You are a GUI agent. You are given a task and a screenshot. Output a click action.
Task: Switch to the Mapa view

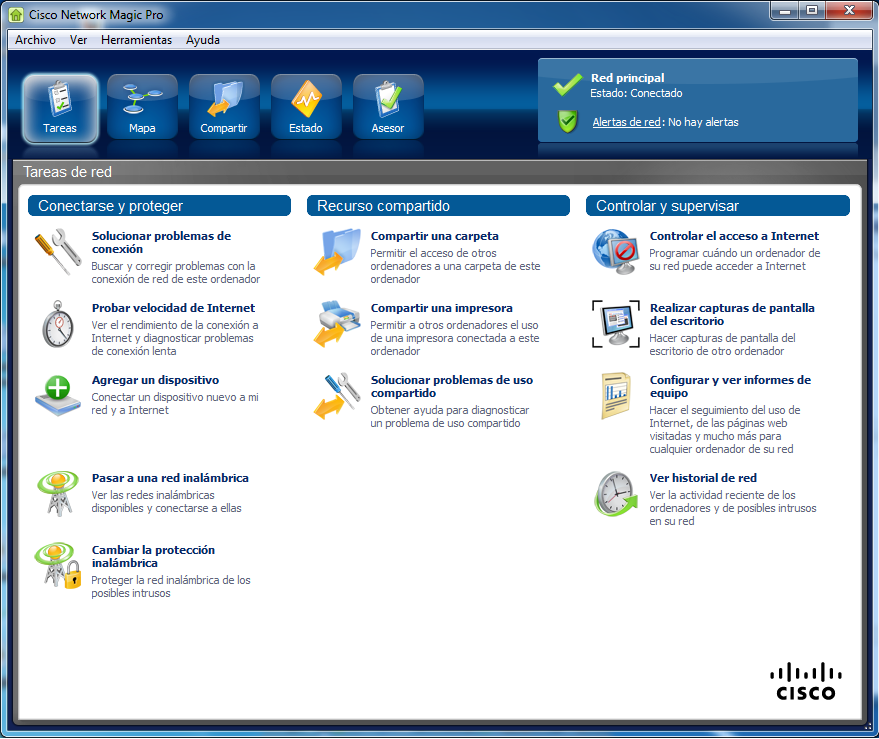142,108
